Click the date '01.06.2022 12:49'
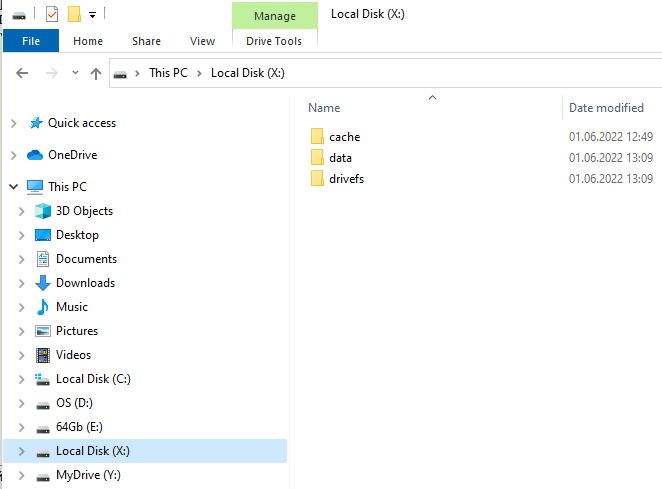Image resolution: width=662 pixels, height=489 pixels. (611, 137)
